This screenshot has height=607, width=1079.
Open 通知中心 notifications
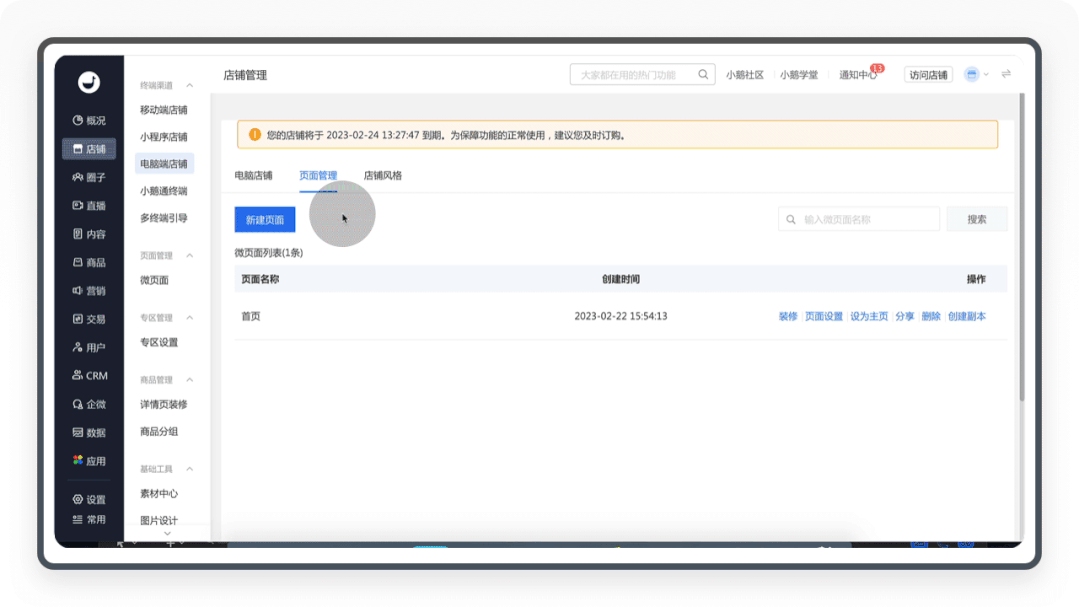pos(857,74)
